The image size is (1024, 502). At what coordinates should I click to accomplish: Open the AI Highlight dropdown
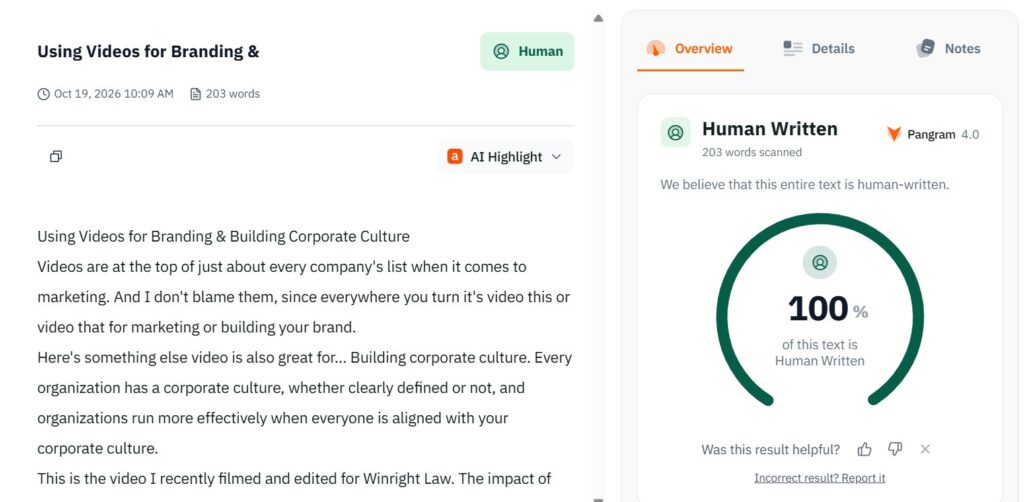pos(505,157)
